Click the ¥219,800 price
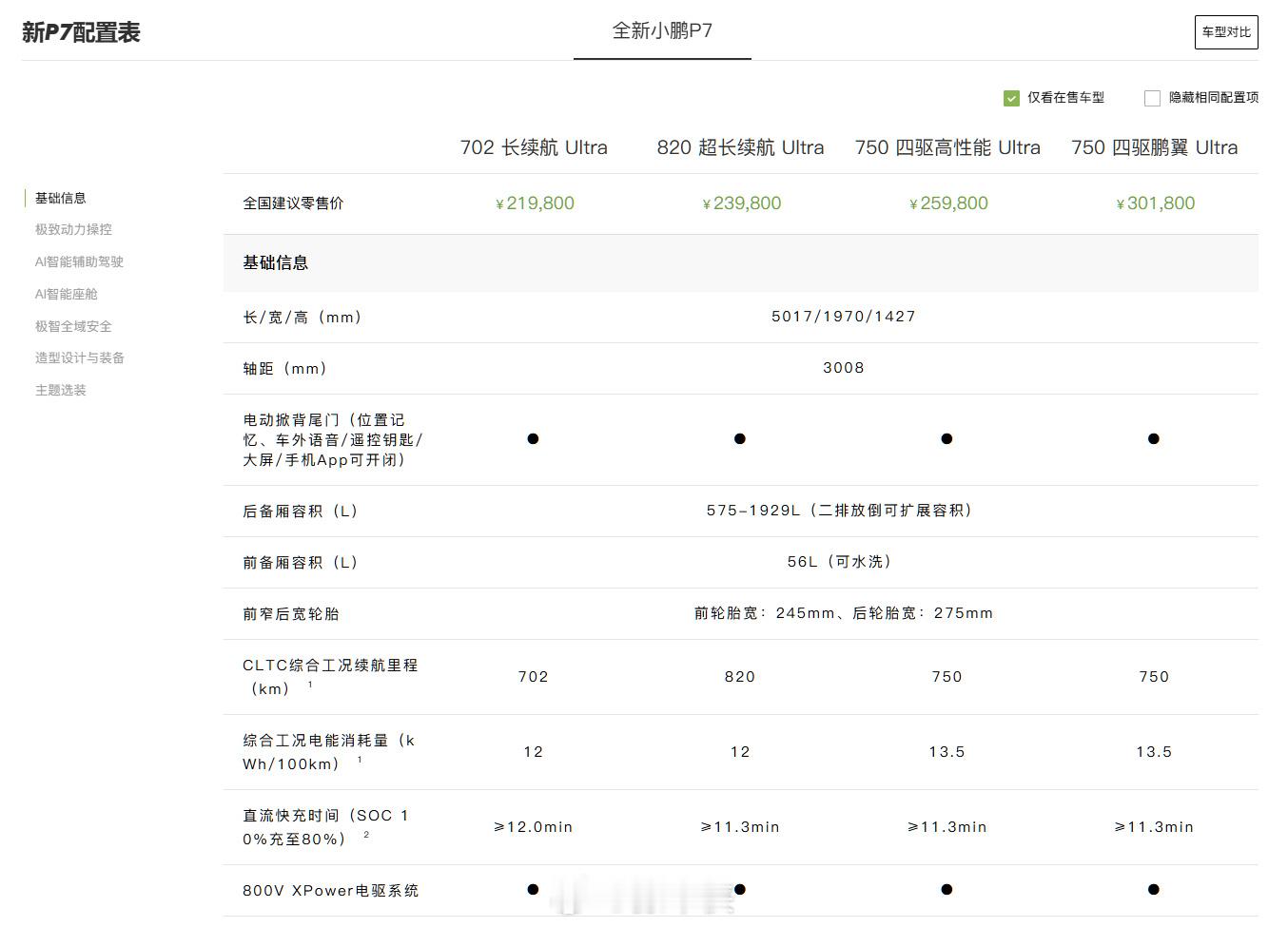Viewport: 1288px width, 927px height. click(x=535, y=203)
